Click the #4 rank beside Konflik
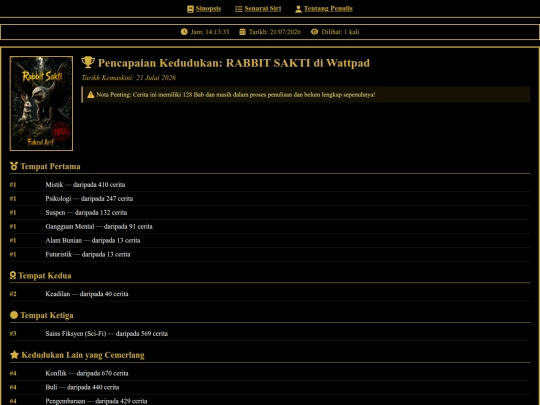 (x=13, y=373)
